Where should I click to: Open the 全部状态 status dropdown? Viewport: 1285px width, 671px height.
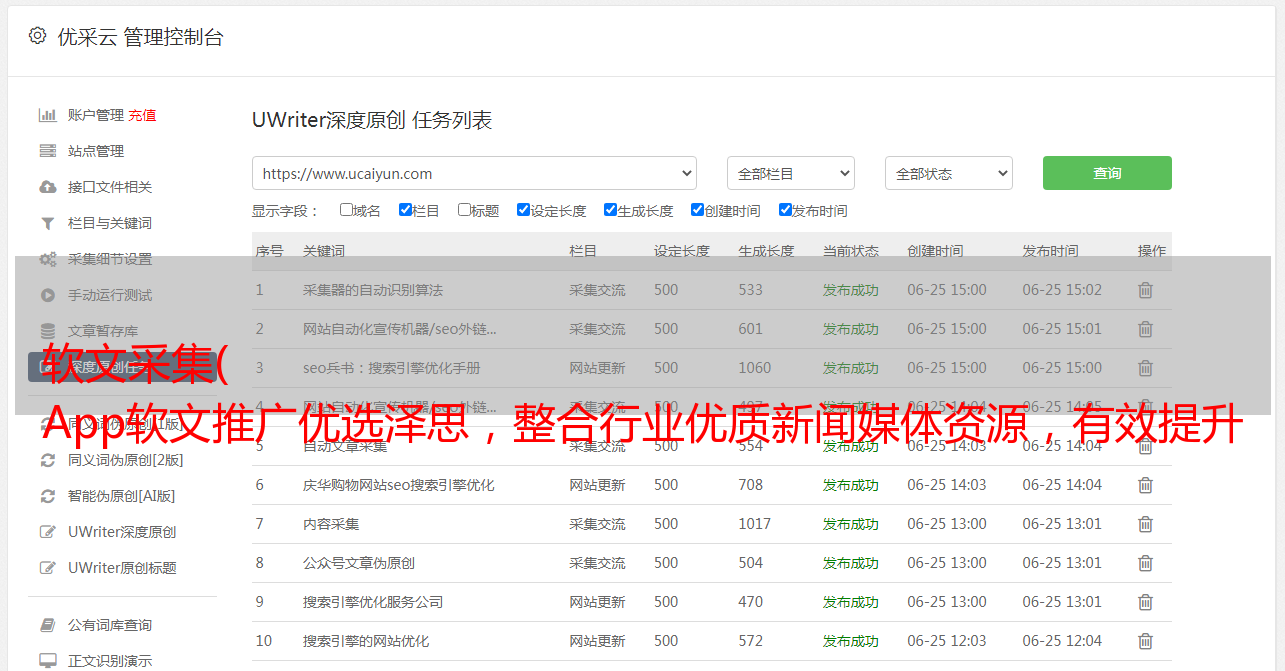tap(948, 173)
